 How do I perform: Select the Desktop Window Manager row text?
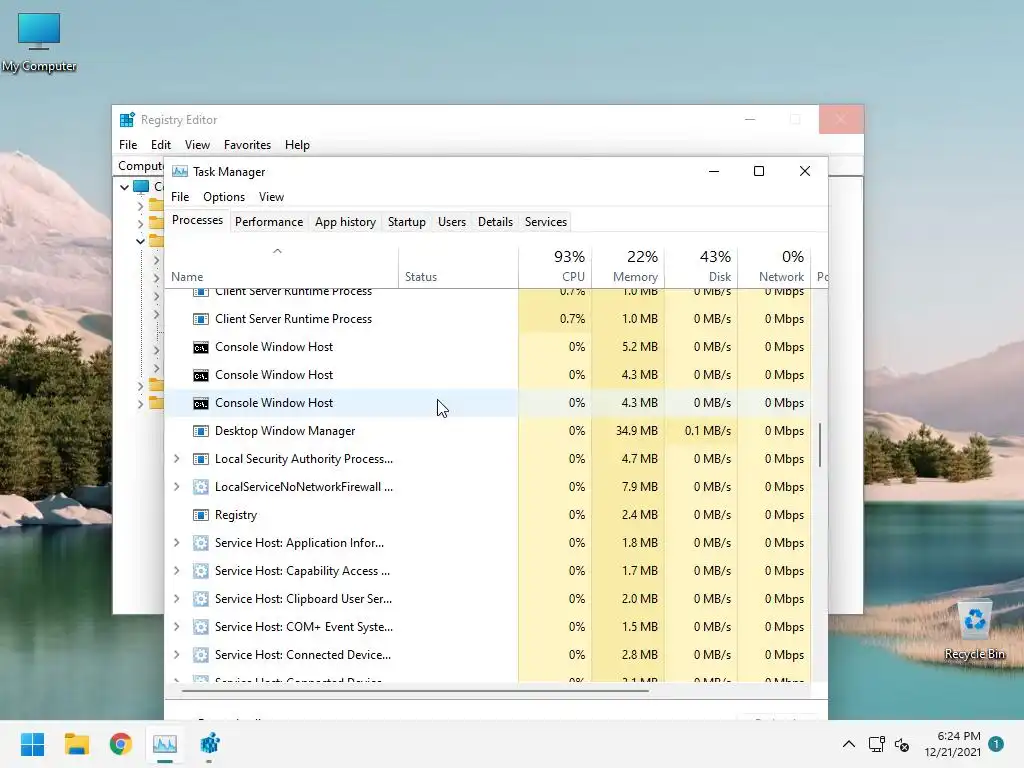[x=285, y=431]
